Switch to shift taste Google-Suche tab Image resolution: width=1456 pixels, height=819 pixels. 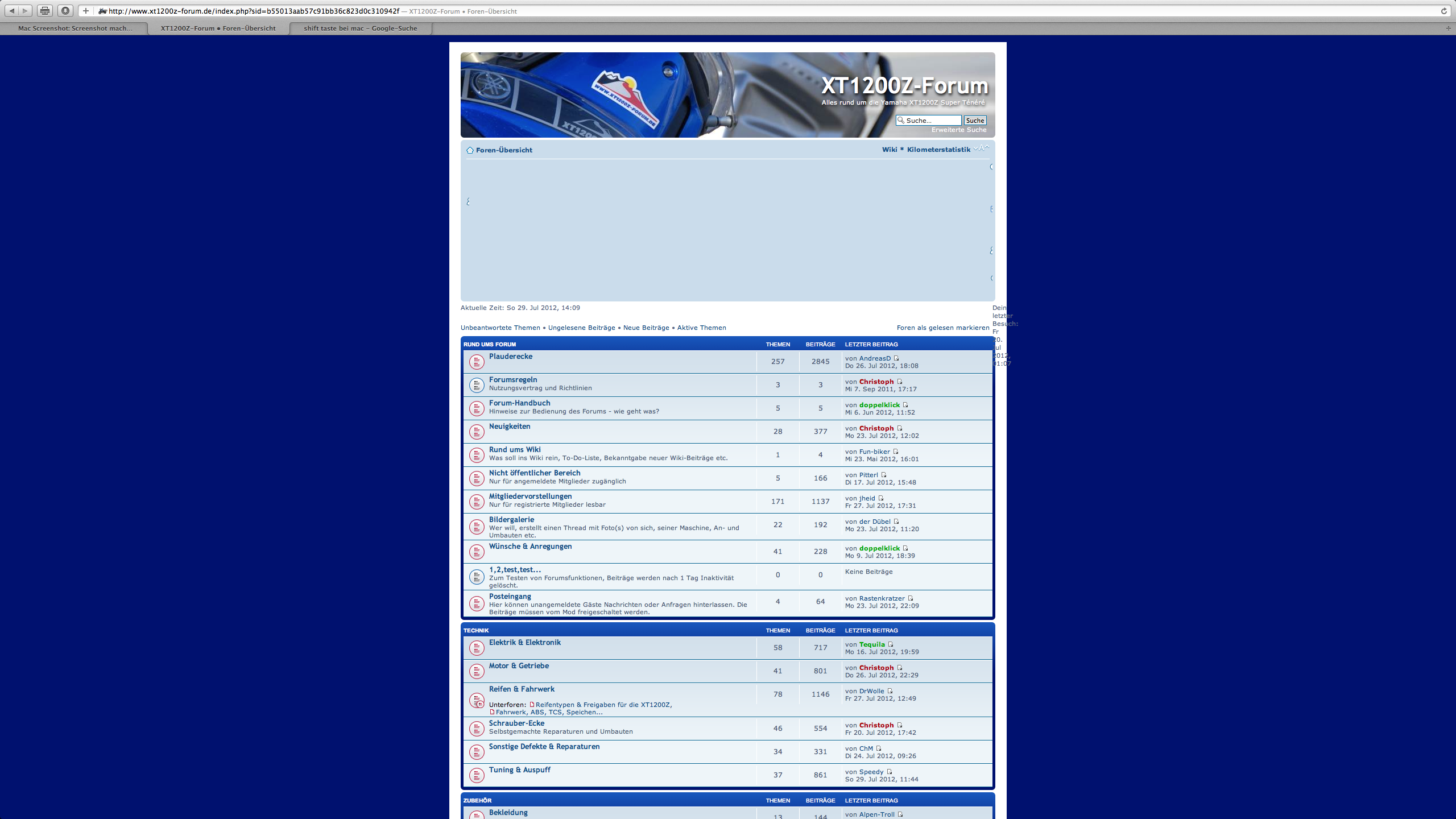pyautogui.click(x=360, y=28)
